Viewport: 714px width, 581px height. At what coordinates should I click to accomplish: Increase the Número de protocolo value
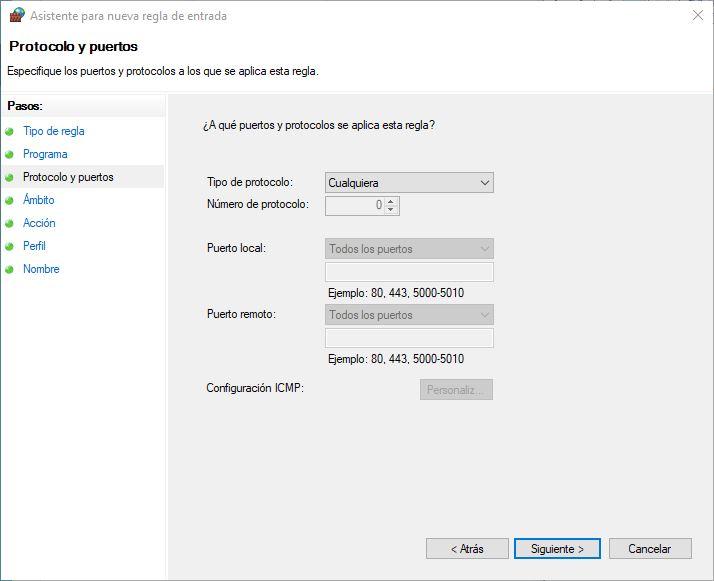(x=391, y=201)
